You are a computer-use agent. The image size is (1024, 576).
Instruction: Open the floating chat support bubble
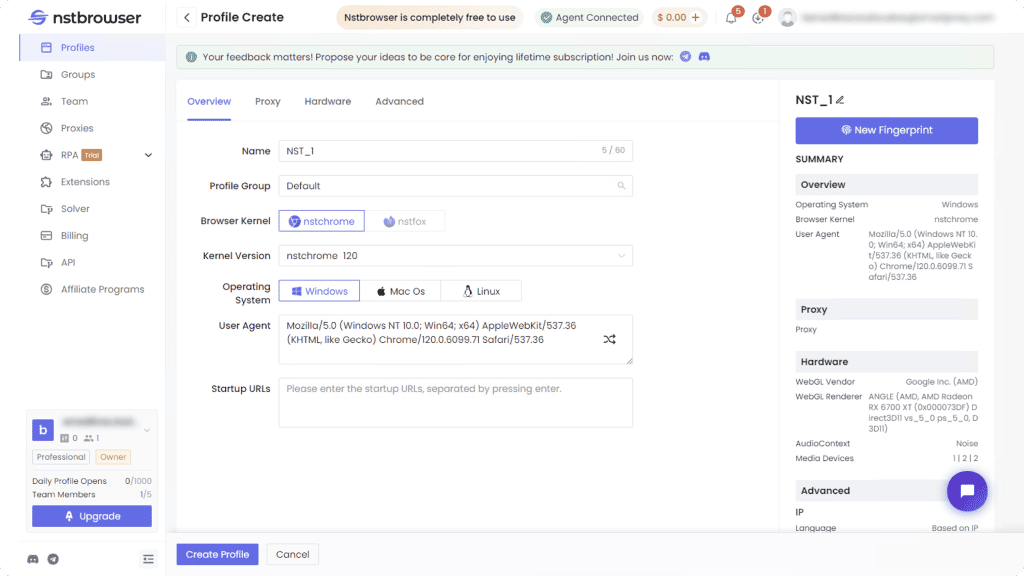[967, 491]
